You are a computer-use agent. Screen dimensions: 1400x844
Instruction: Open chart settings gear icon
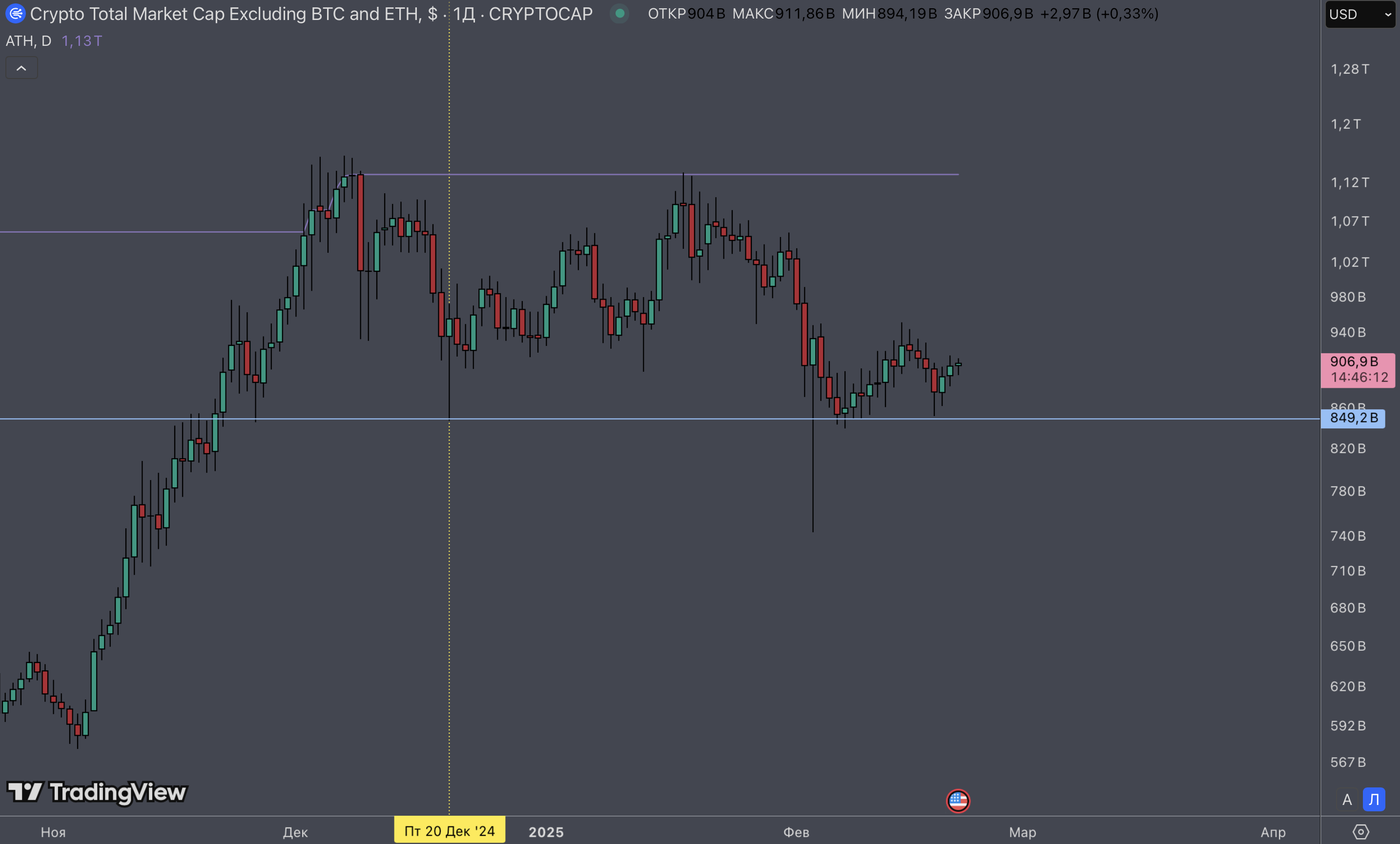(x=1360, y=832)
